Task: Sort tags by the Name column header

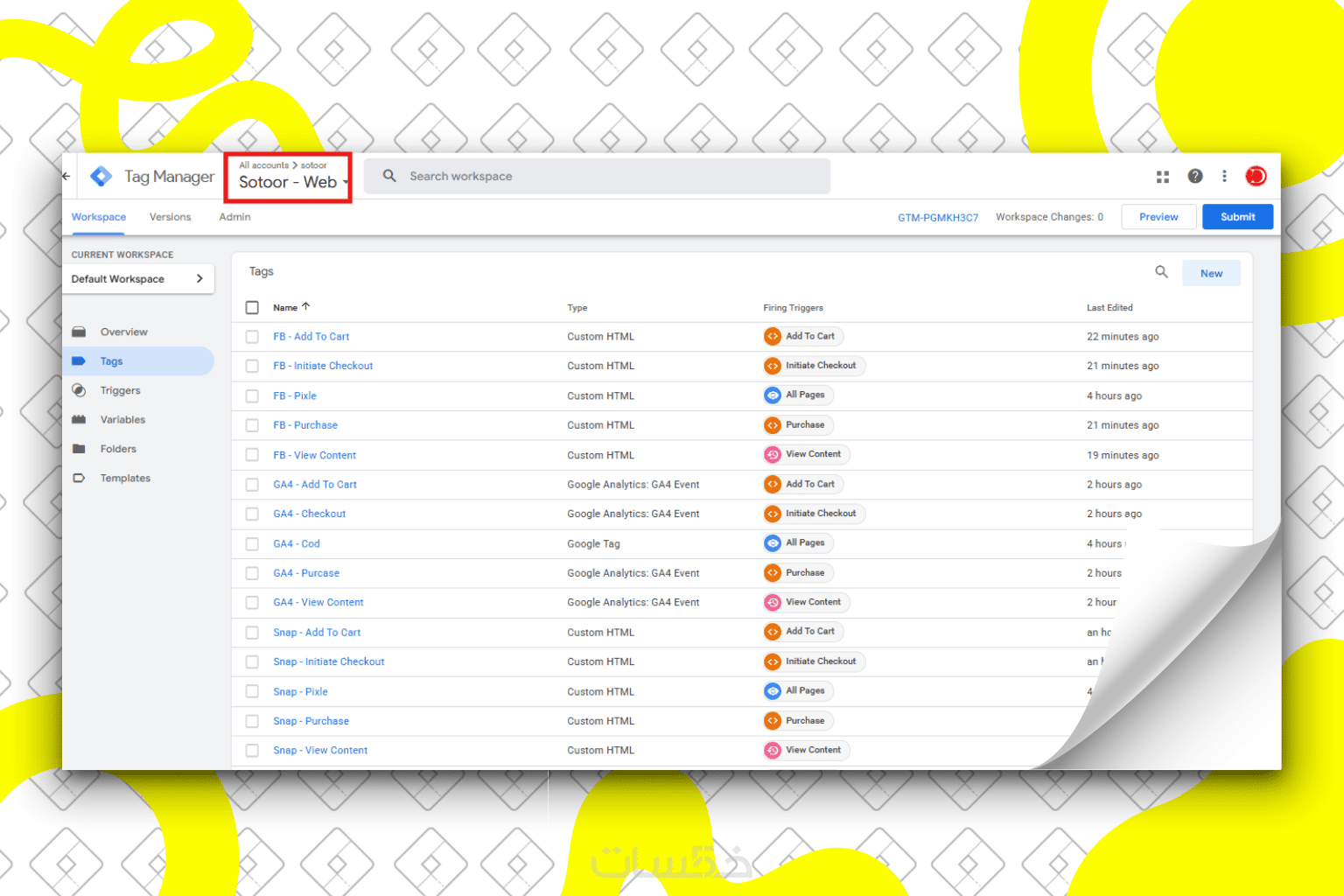Action: pos(291,307)
